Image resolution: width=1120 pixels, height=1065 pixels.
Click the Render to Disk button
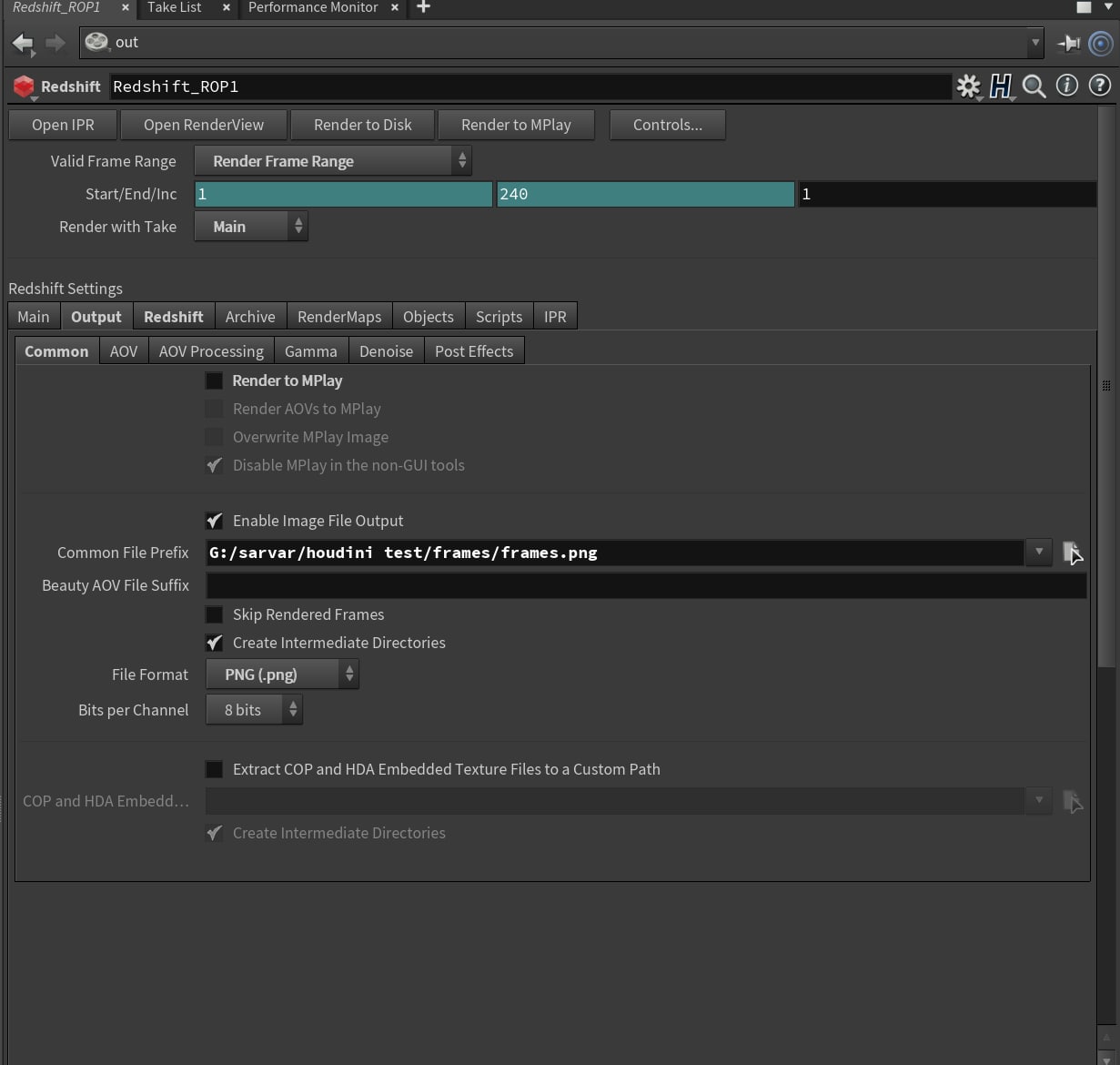click(x=363, y=125)
